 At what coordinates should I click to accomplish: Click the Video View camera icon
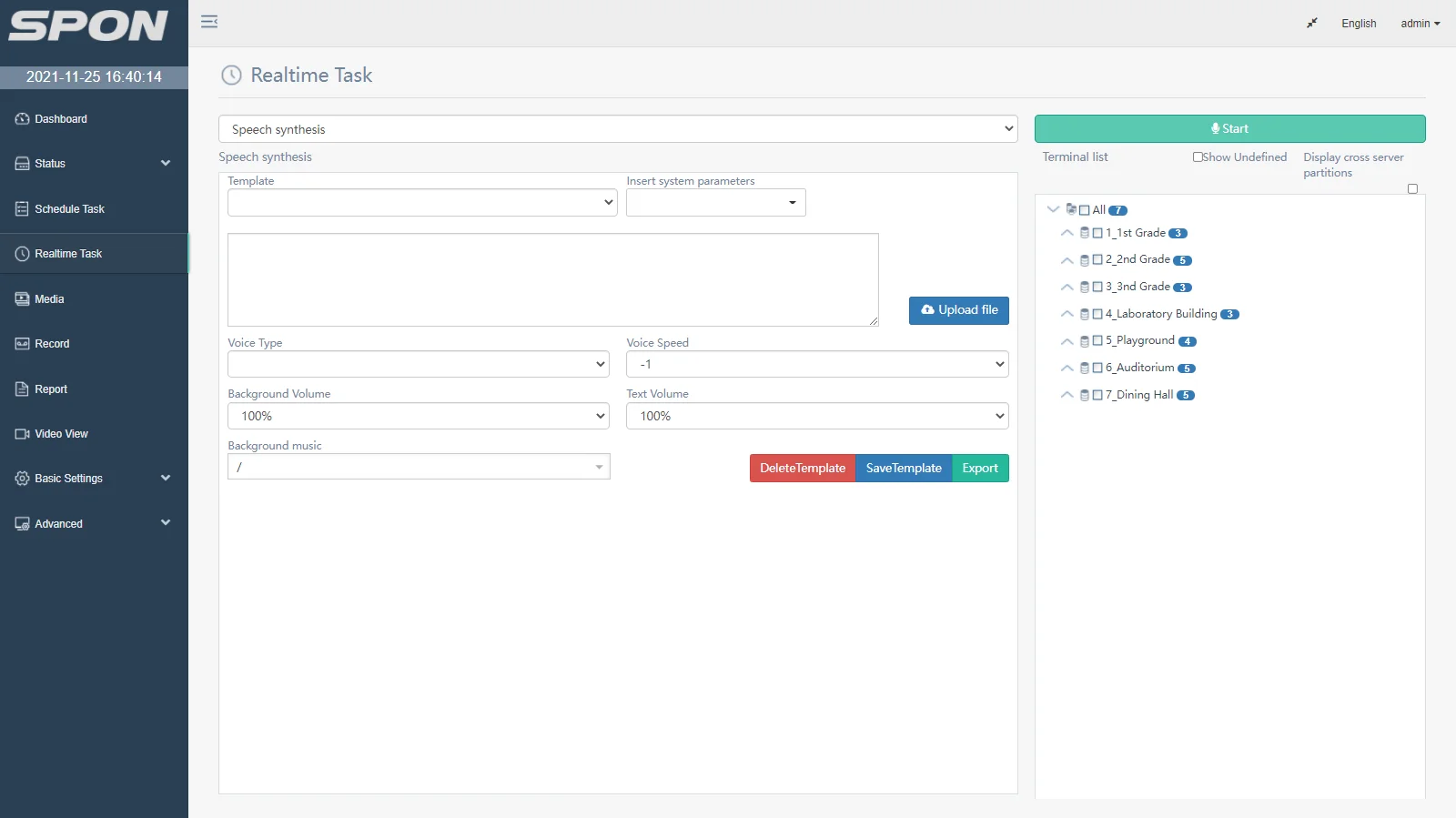tap(22, 434)
